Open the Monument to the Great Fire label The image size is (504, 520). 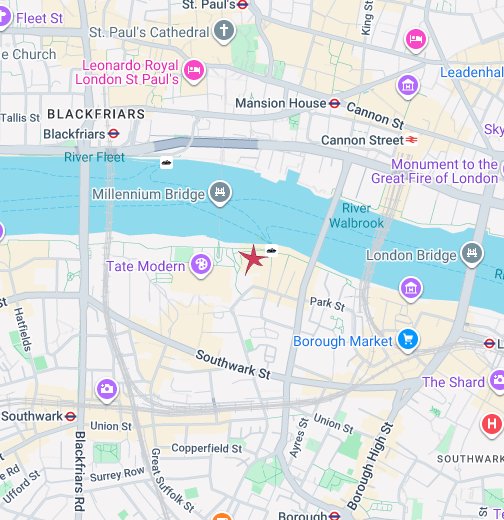click(x=435, y=171)
